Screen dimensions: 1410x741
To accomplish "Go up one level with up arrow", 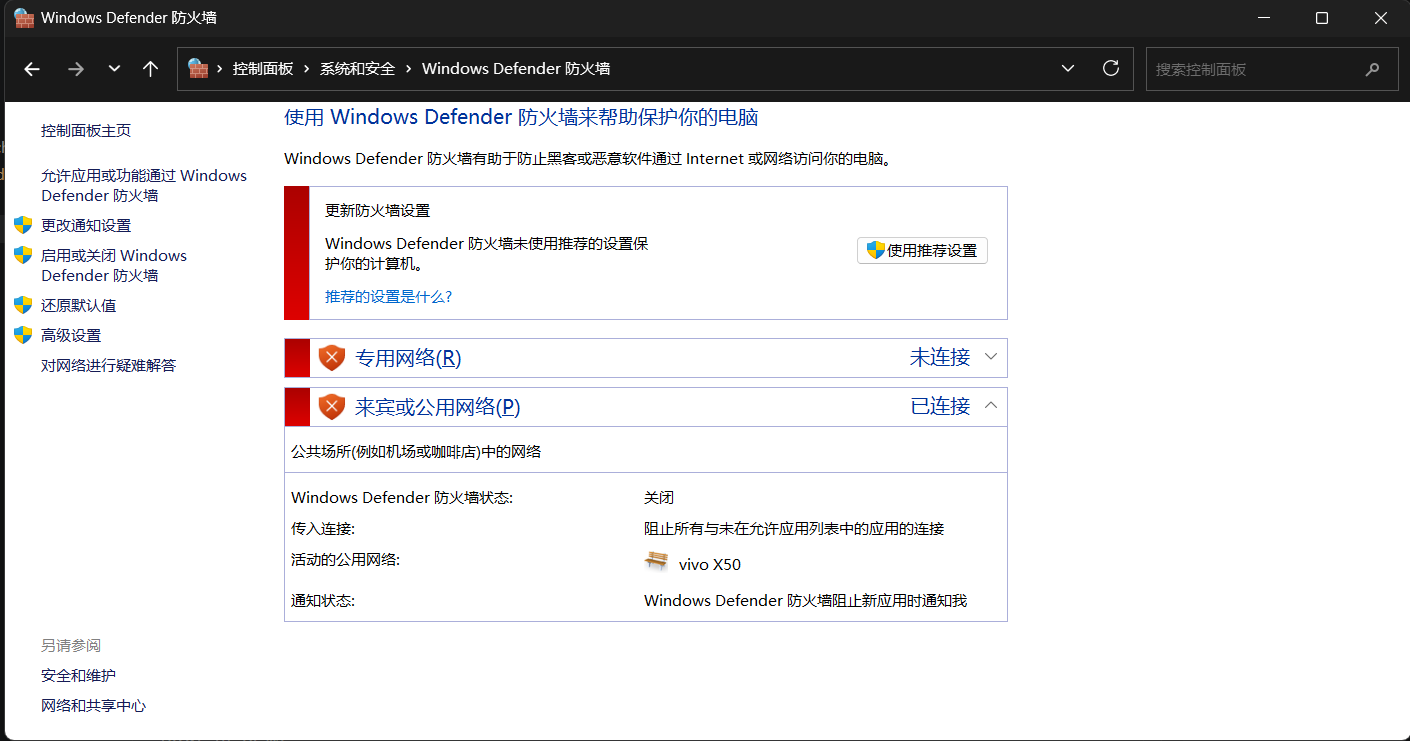I will point(150,69).
